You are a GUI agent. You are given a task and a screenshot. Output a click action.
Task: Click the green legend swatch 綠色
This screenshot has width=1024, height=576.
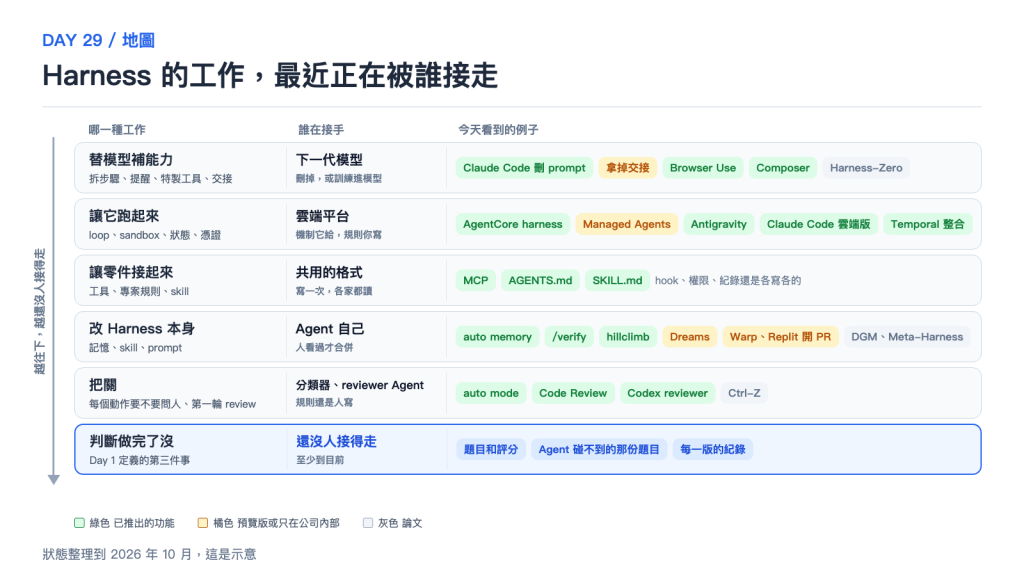79,522
